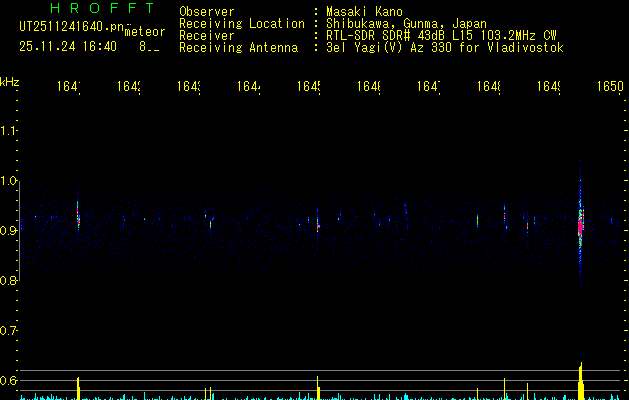Click the 'Observer' field label
The width and height of the screenshot is (629, 400).
[x=207, y=12]
